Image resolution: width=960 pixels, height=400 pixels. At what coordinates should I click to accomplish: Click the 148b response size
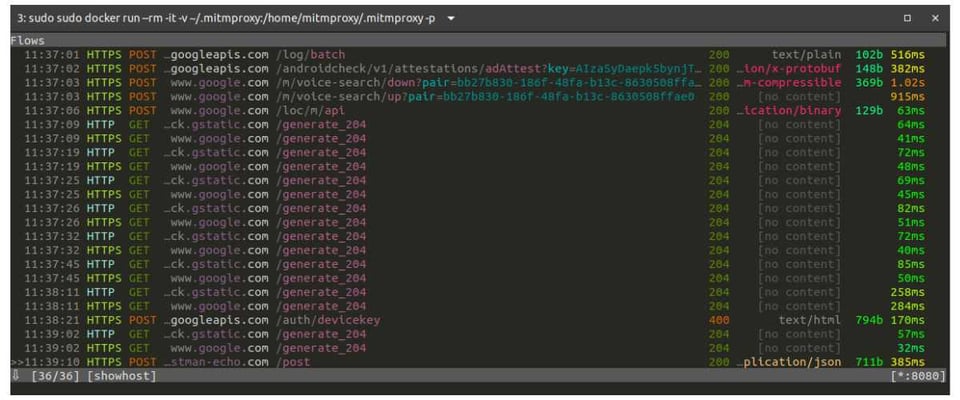tap(869, 69)
